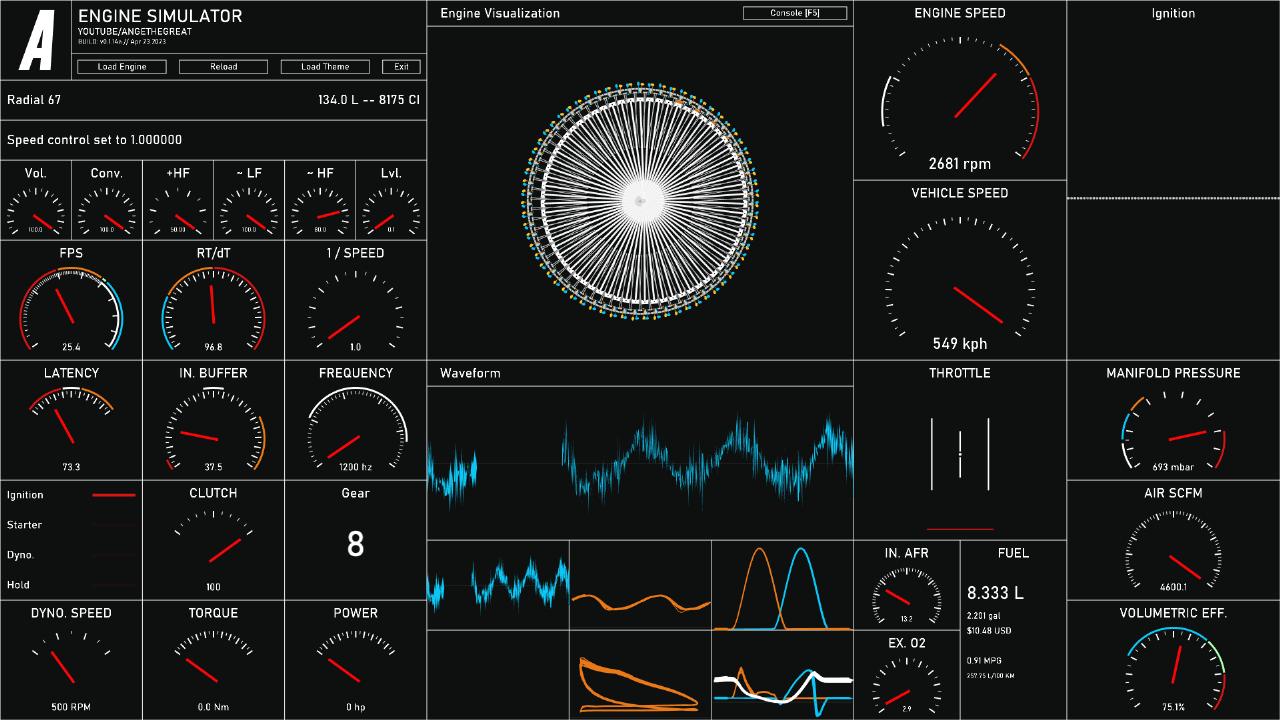
Task: Click the Exit button
Action: tap(401, 67)
